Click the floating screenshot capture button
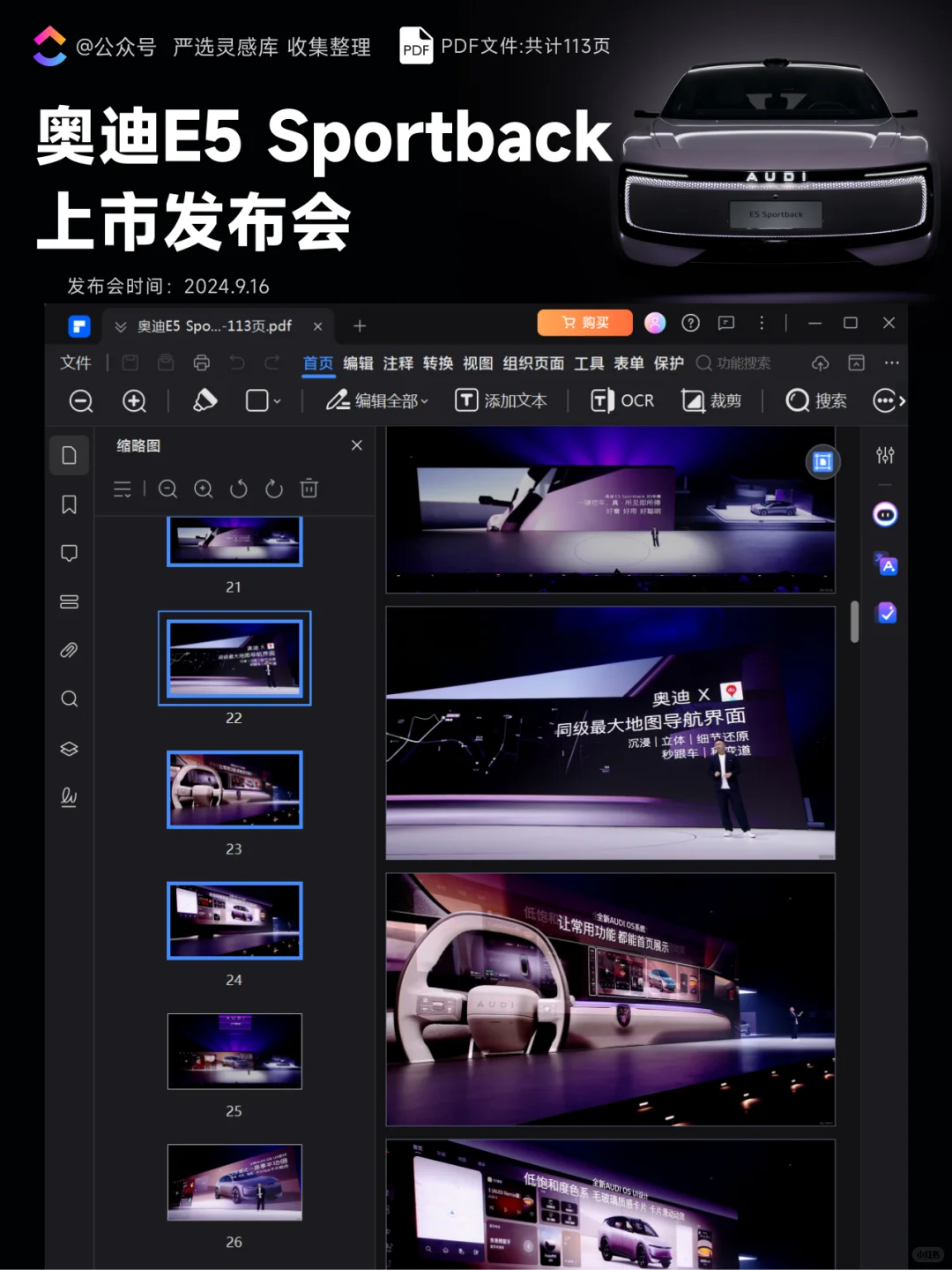The width and height of the screenshot is (952, 1270). tap(822, 461)
